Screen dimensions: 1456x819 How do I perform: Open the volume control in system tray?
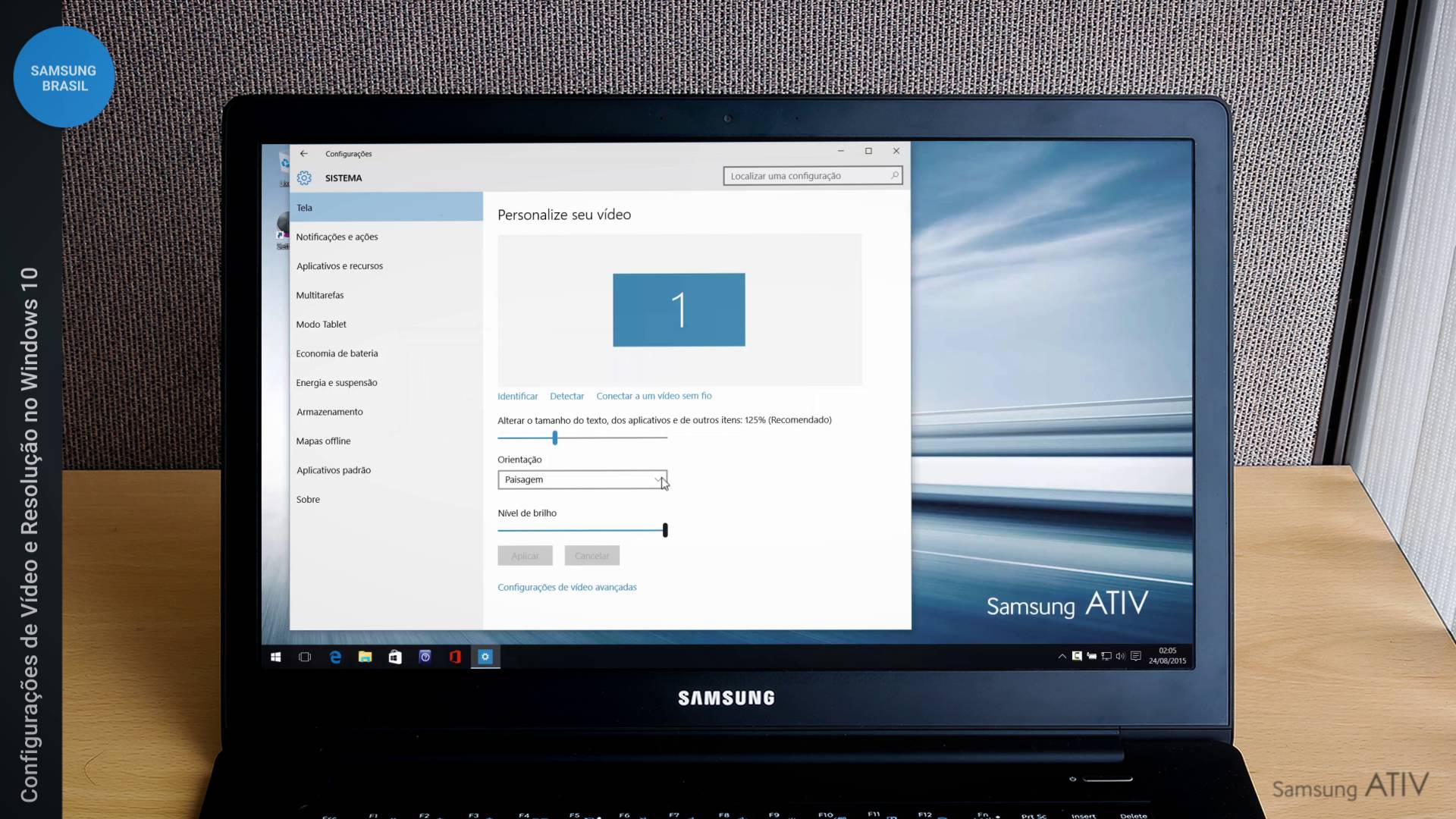tap(1120, 657)
